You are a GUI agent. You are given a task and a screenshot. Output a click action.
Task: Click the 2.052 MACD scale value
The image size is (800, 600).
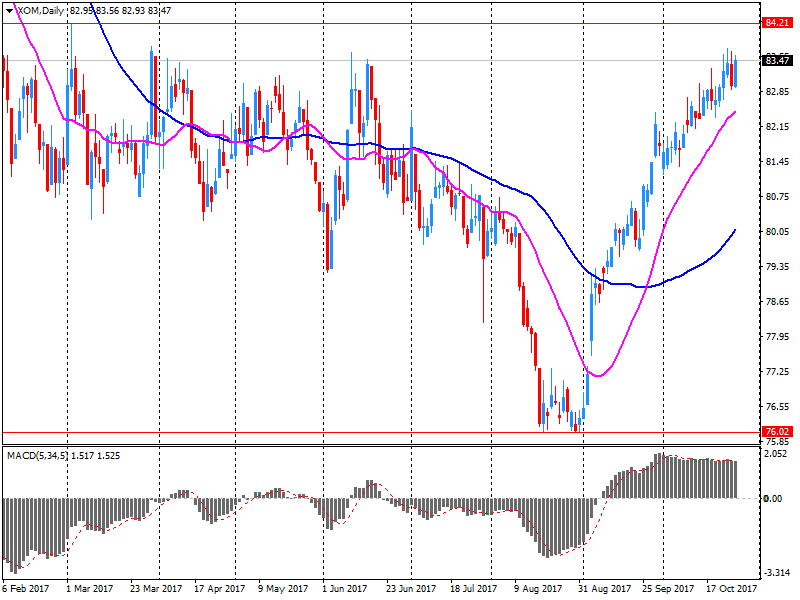coord(776,454)
